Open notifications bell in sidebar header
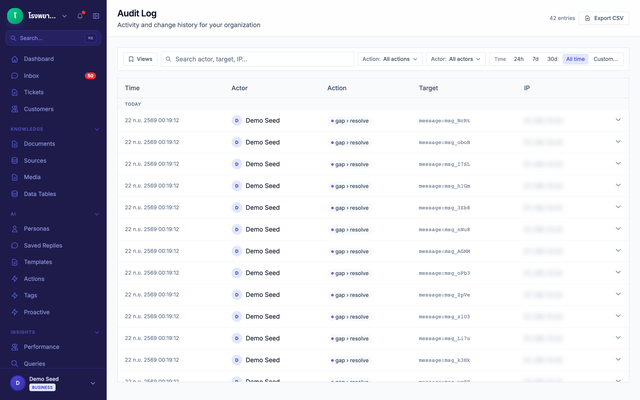 80,16
